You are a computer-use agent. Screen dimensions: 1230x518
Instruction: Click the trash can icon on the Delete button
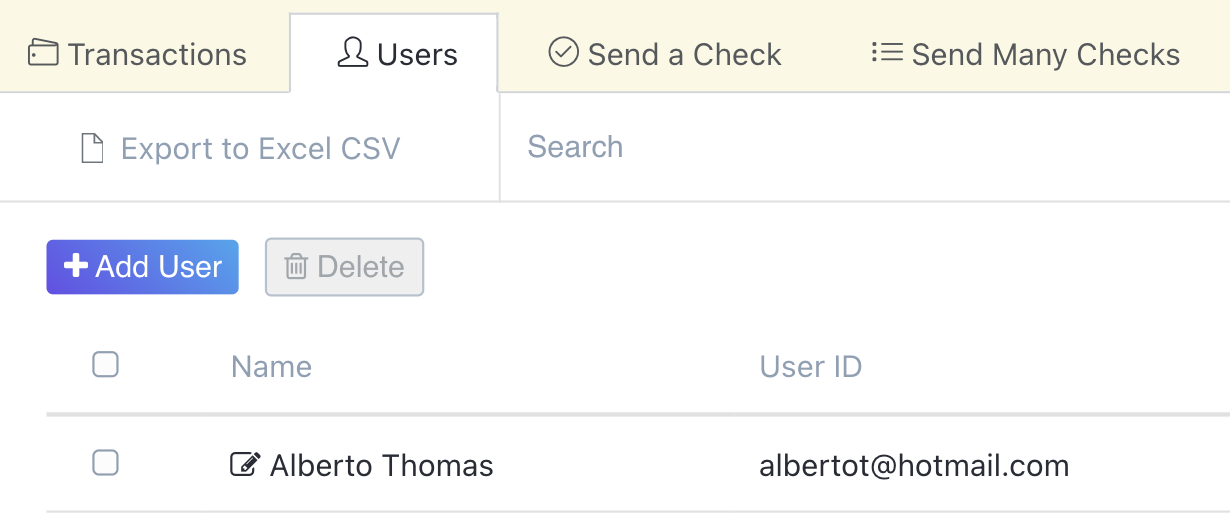click(296, 267)
